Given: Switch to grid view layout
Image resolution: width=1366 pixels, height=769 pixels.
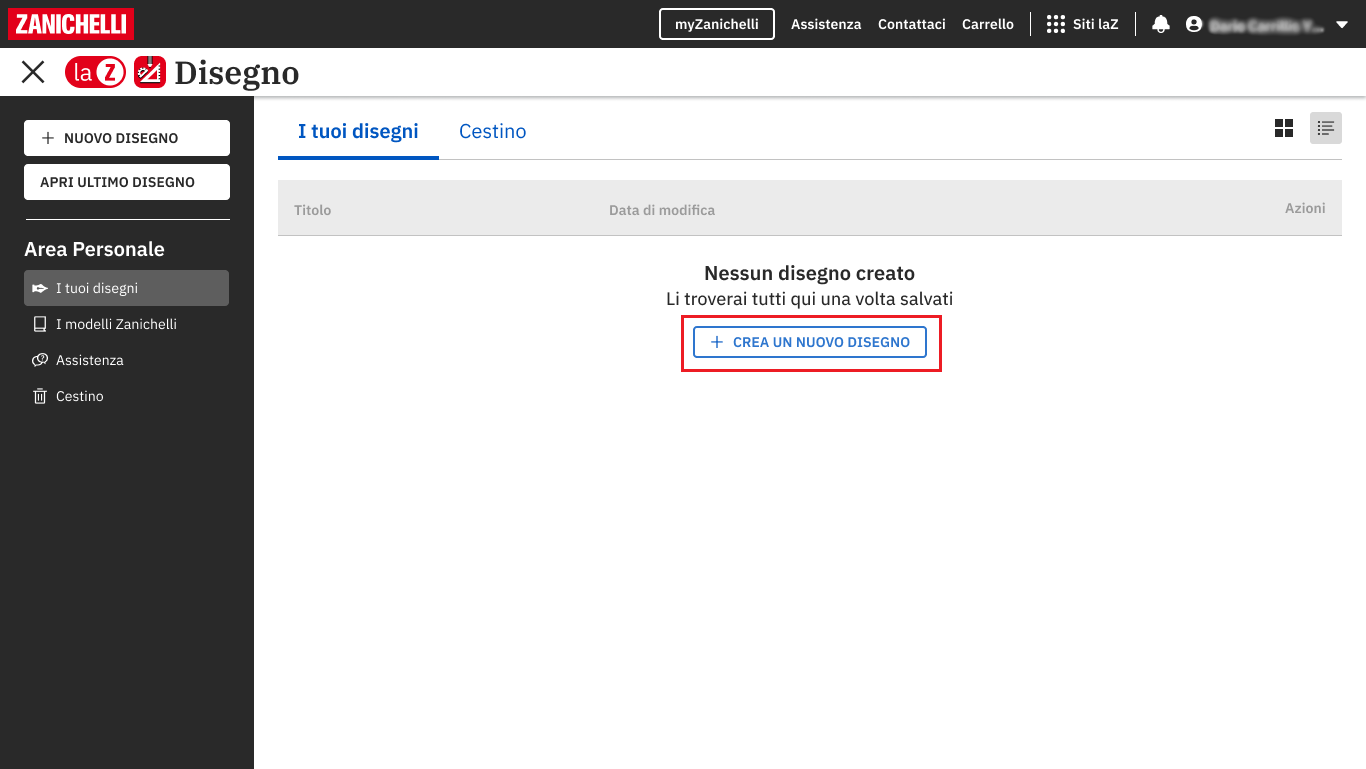Looking at the screenshot, I should click(1284, 128).
